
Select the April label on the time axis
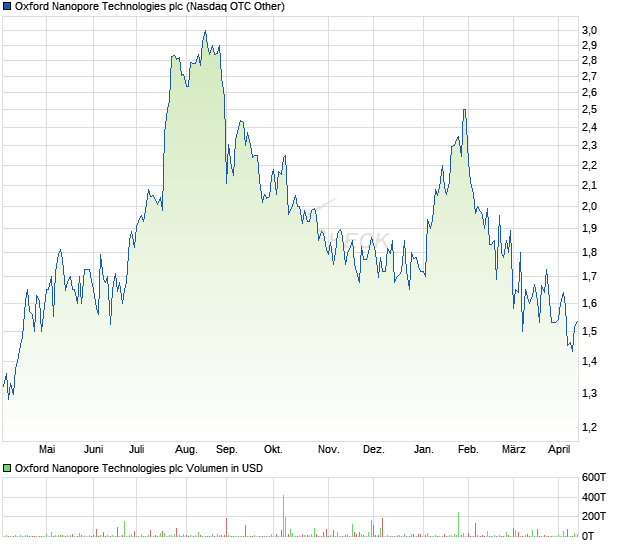(x=559, y=449)
